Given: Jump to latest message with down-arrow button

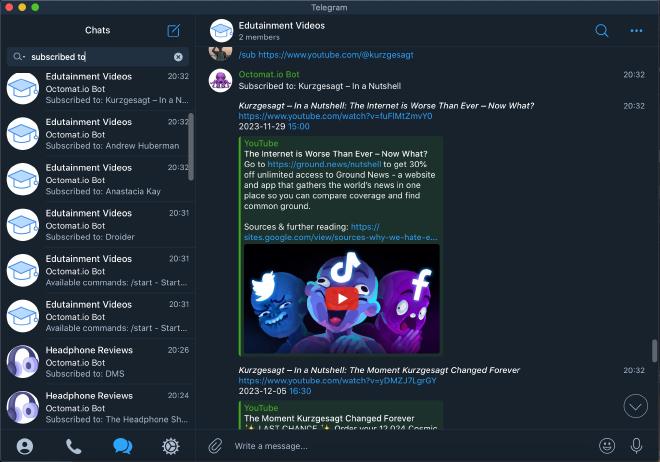Looking at the screenshot, I should pos(636,406).
